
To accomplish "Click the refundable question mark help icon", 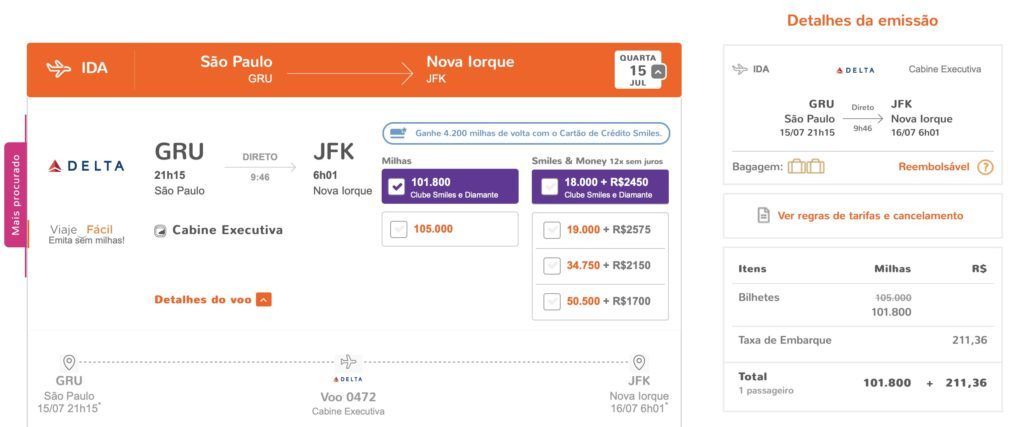I will pyautogui.click(x=985, y=167).
